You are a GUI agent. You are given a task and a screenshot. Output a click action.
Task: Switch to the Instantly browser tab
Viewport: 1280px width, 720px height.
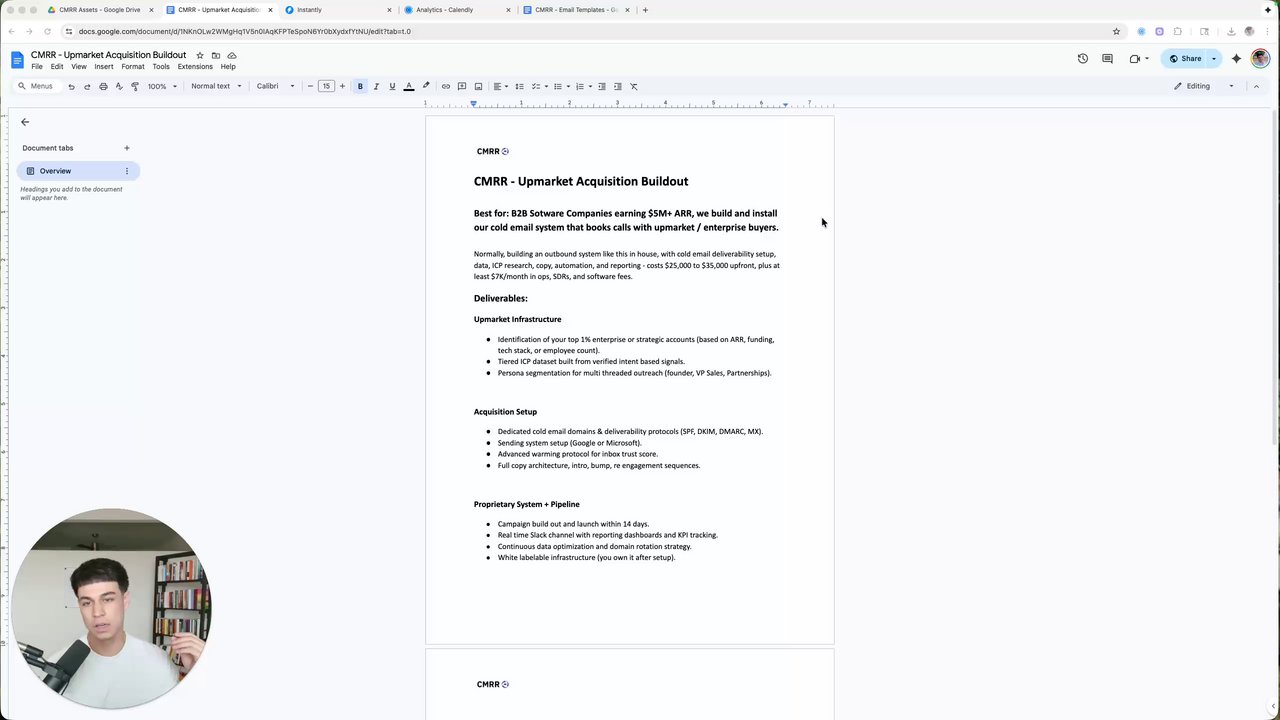[339, 10]
